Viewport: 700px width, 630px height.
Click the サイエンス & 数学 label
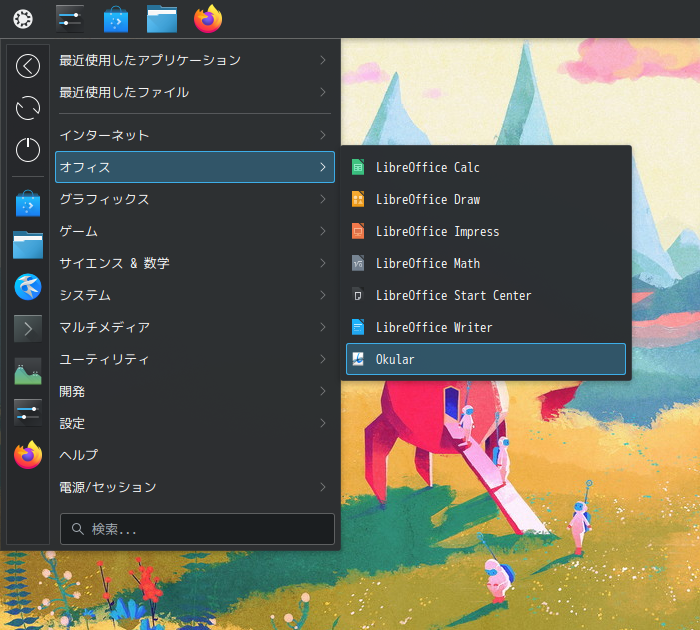coord(115,263)
